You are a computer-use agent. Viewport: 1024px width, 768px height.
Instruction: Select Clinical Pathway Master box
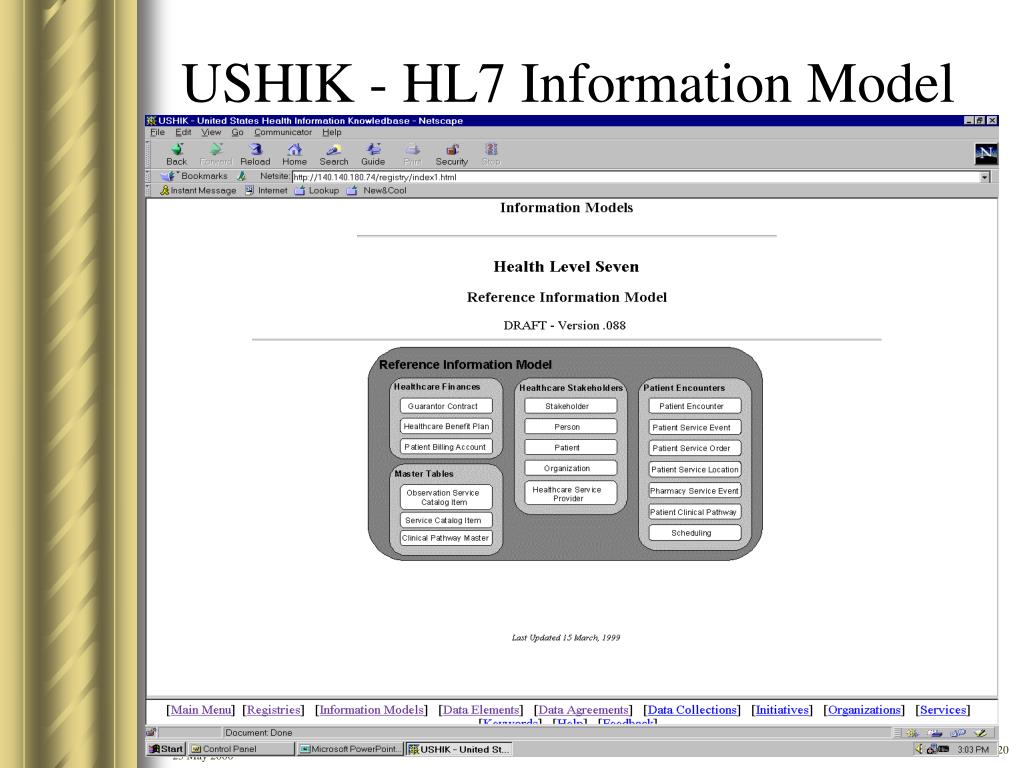[x=446, y=538]
